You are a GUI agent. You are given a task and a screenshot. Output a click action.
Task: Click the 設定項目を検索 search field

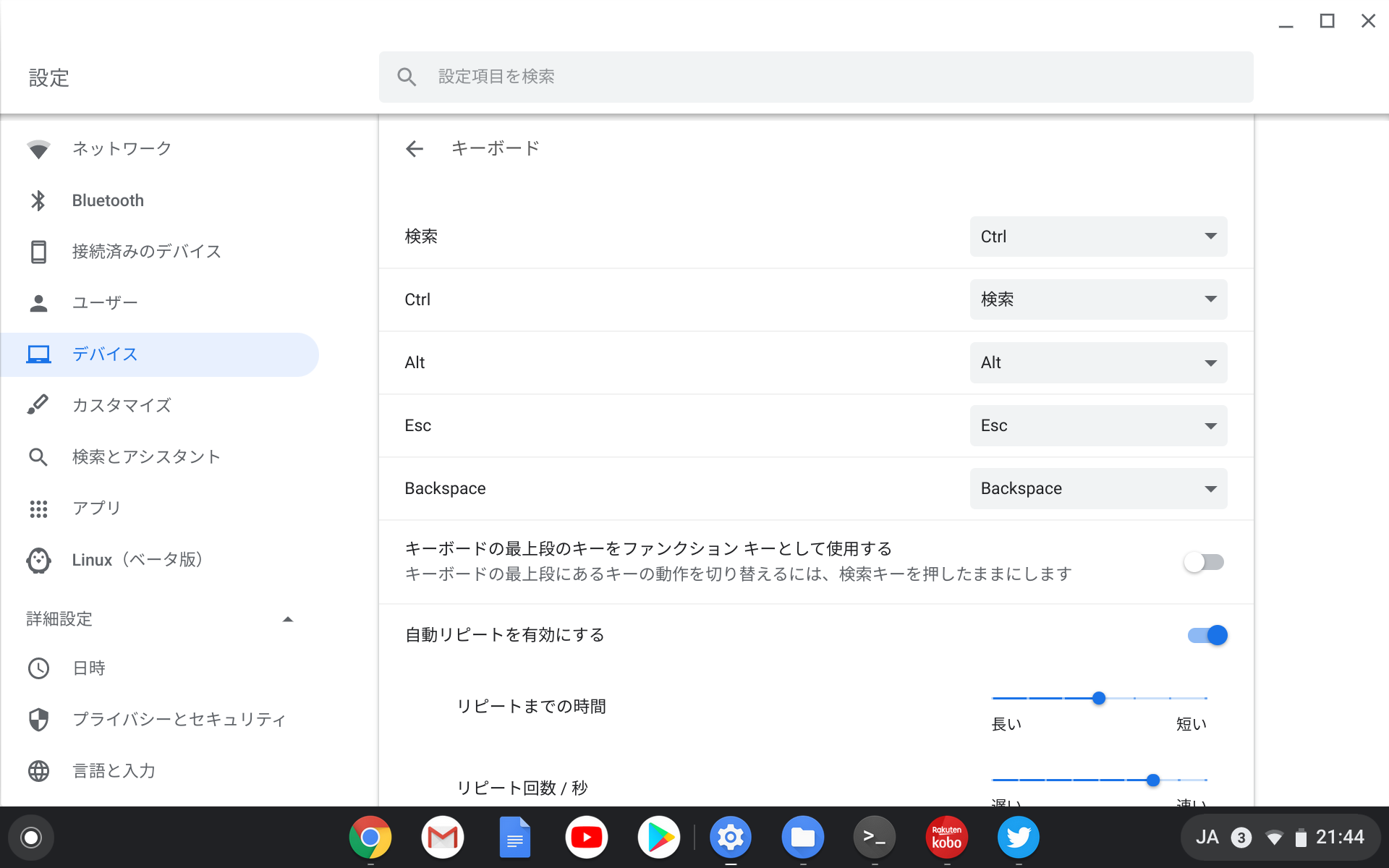[x=816, y=77]
